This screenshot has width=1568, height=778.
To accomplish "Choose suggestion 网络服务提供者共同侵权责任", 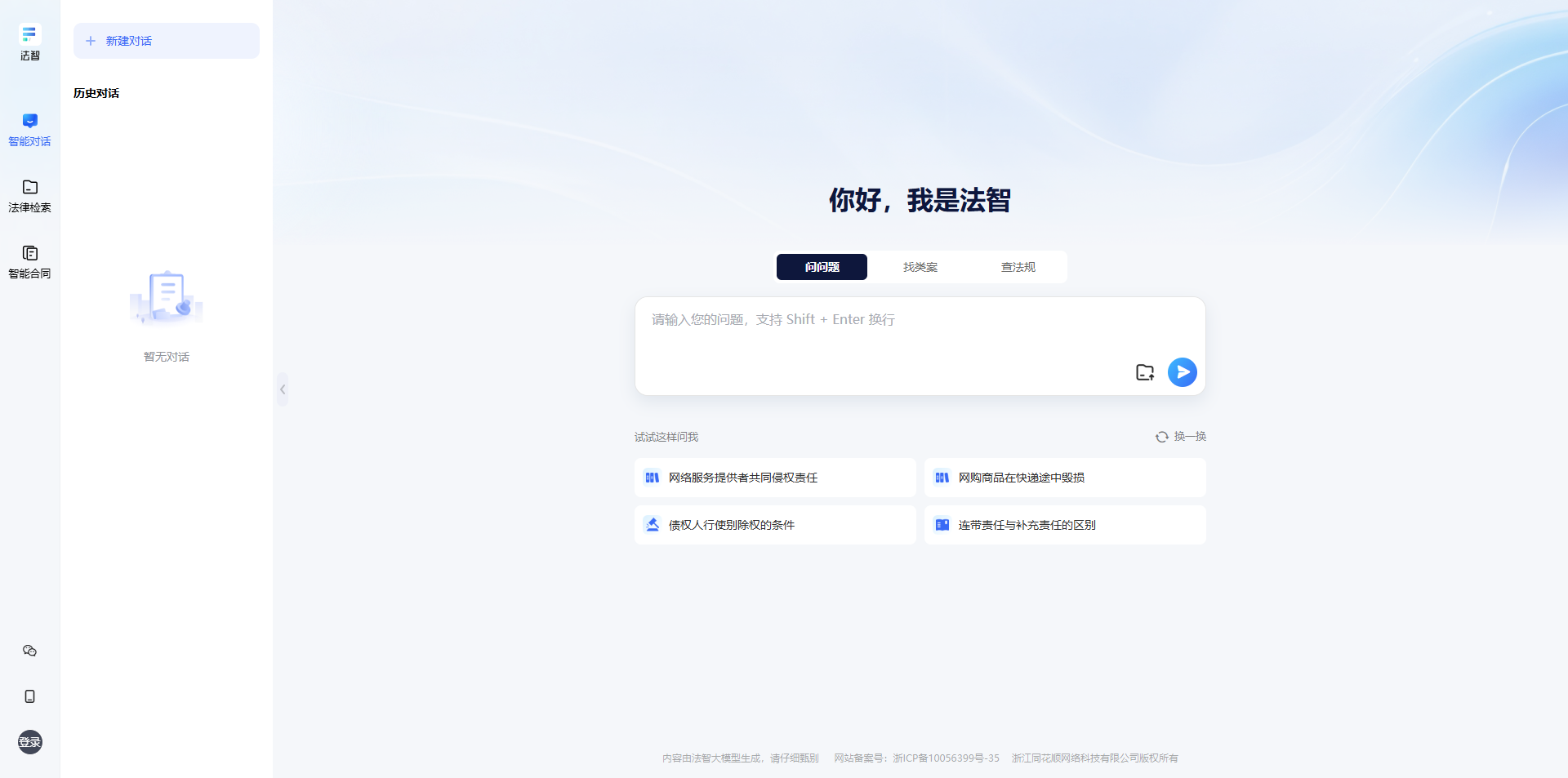I will (775, 478).
